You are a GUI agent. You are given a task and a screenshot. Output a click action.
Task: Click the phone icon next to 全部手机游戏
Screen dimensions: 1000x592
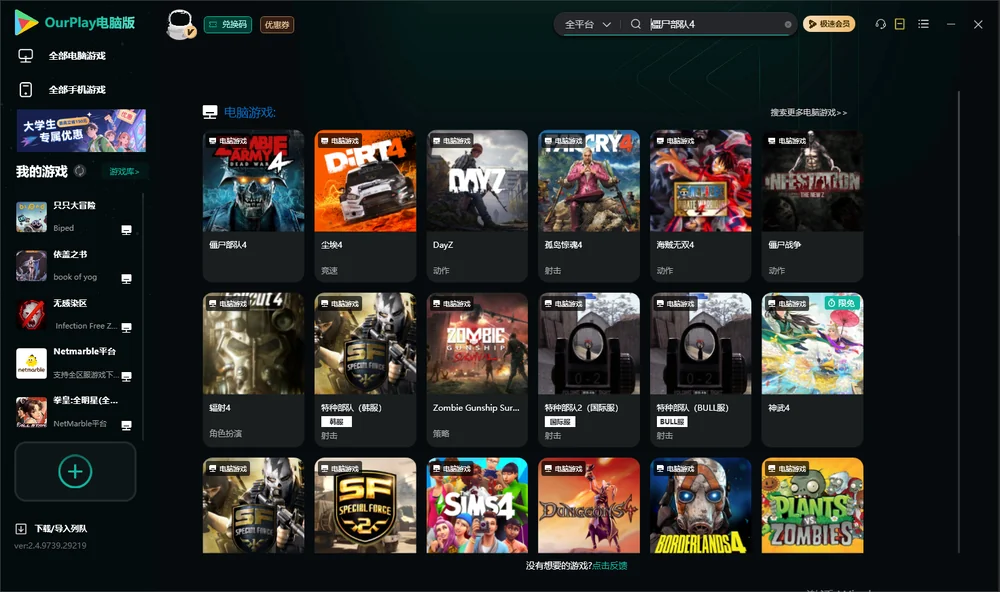[26, 89]
